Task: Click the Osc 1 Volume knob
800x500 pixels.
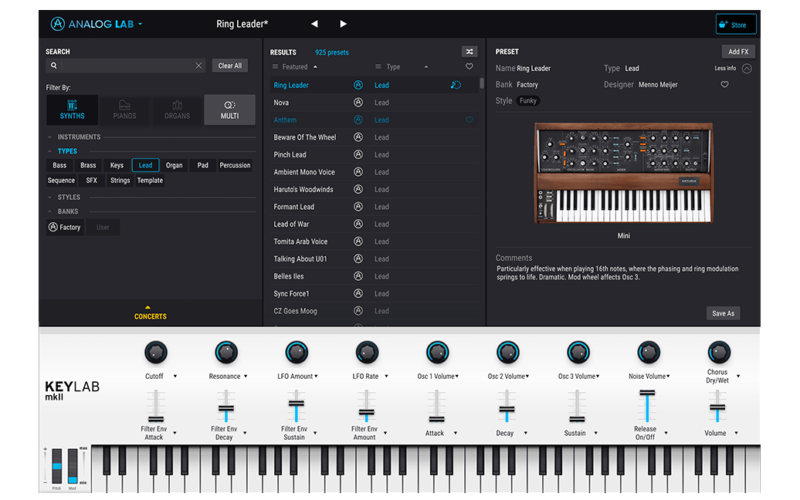Action: 437,353
